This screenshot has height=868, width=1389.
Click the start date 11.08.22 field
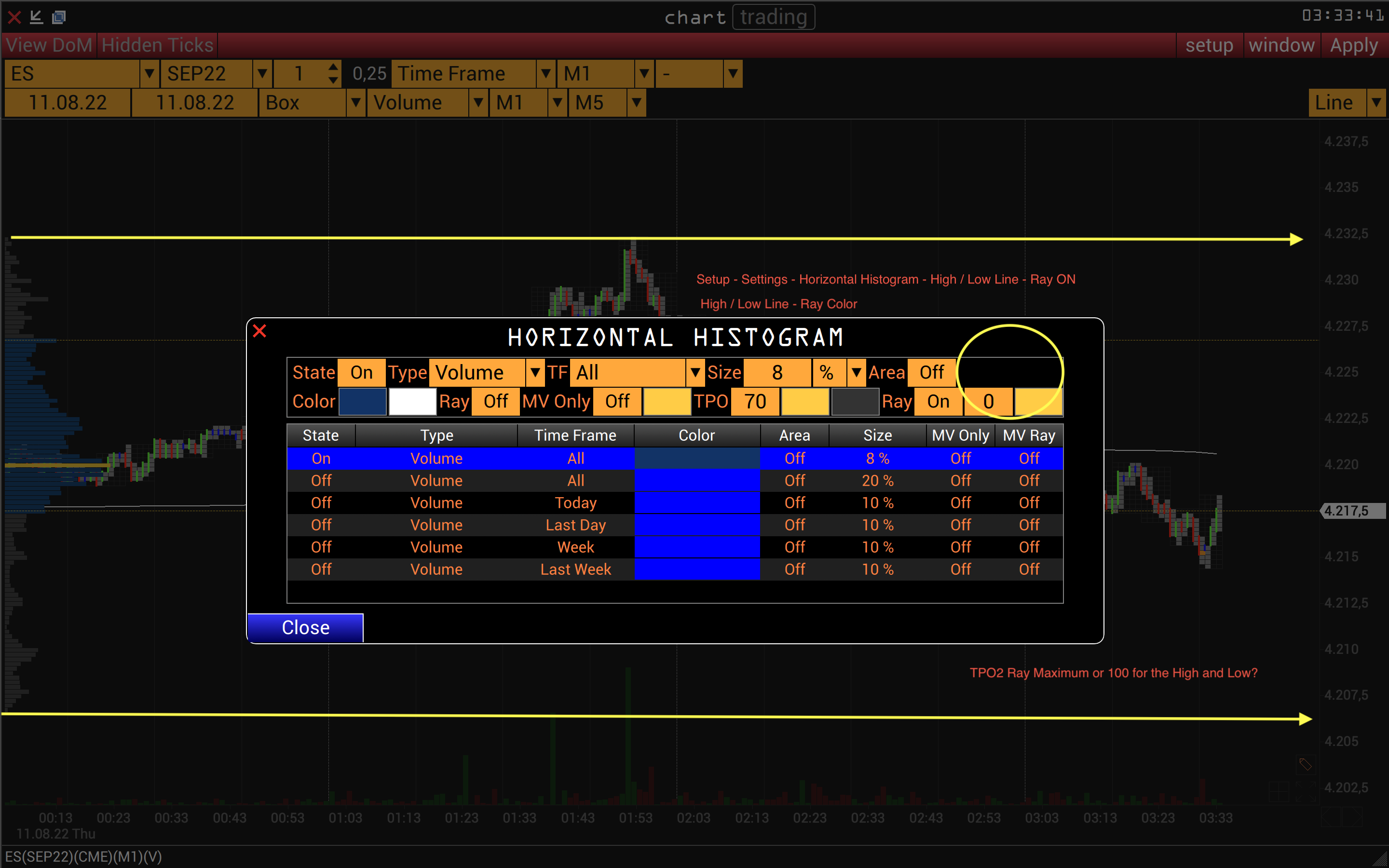click(x=68, y=103)
